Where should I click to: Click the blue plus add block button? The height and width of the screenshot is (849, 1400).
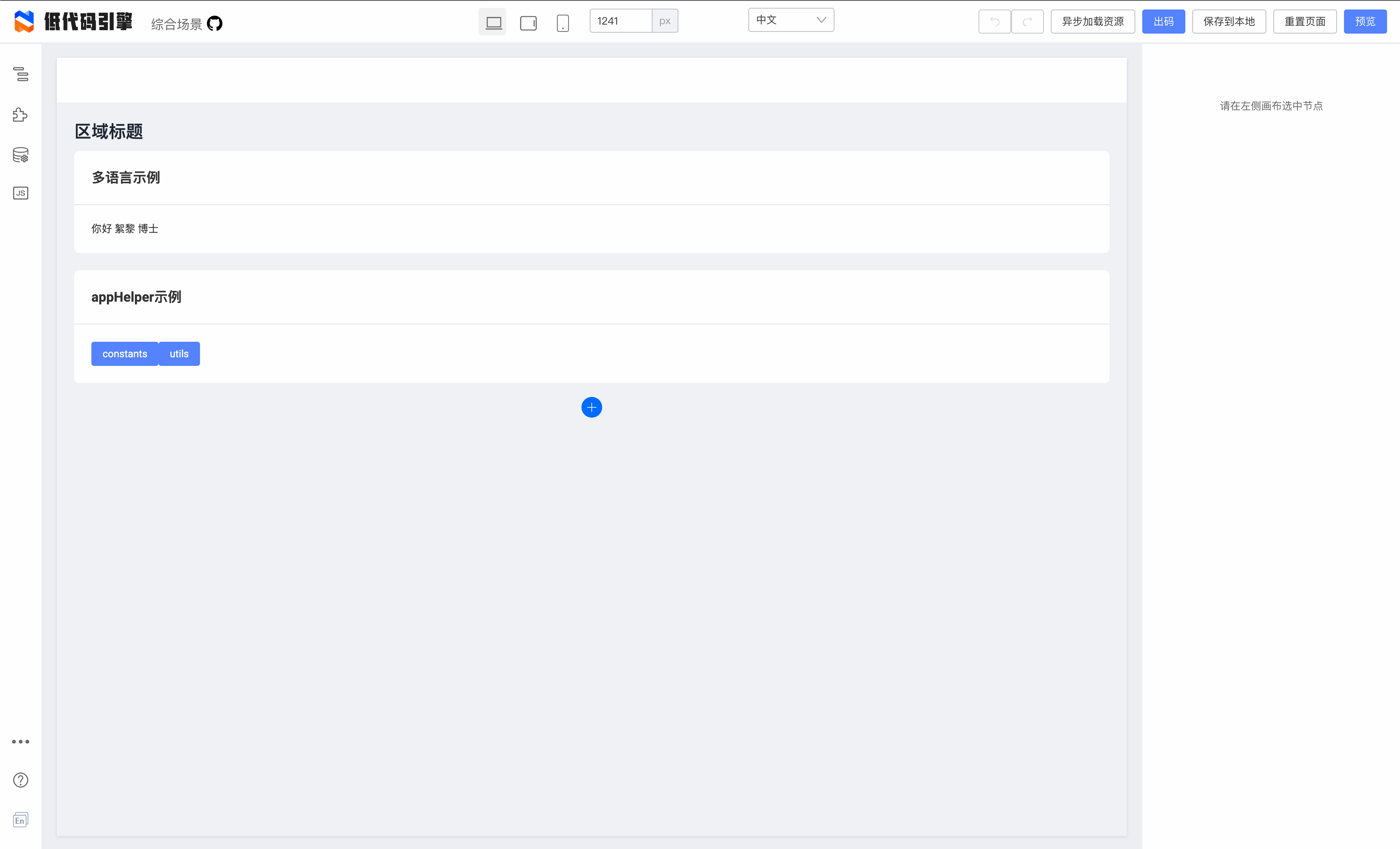click(x=591, y=407)
